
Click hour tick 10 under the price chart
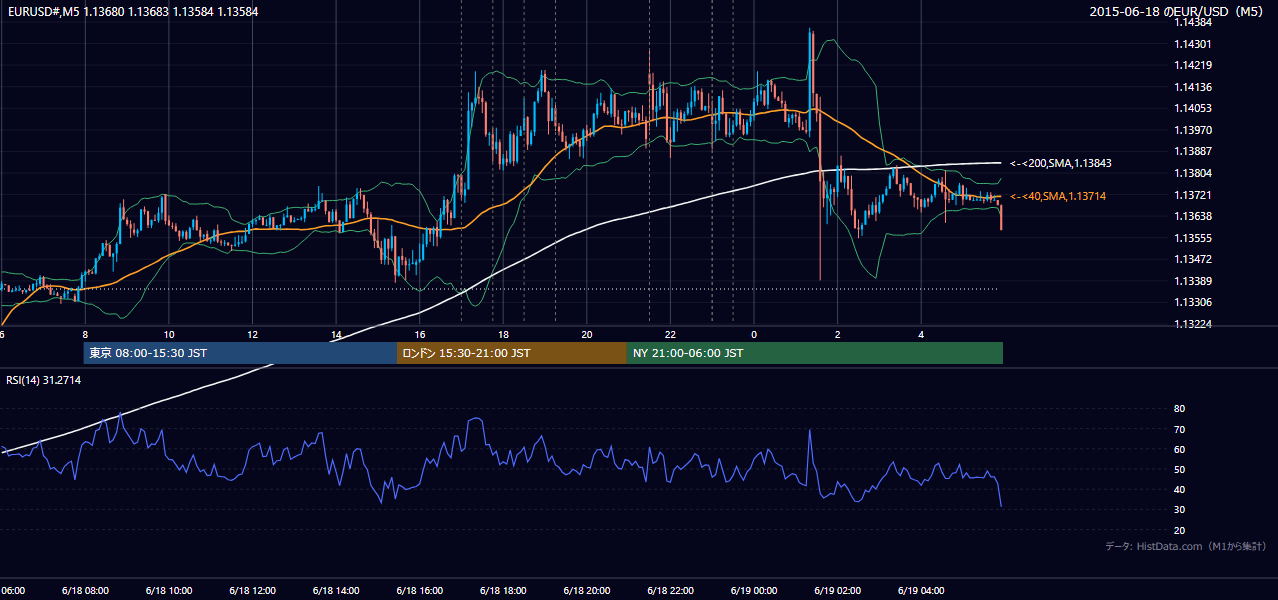(169, 334)
